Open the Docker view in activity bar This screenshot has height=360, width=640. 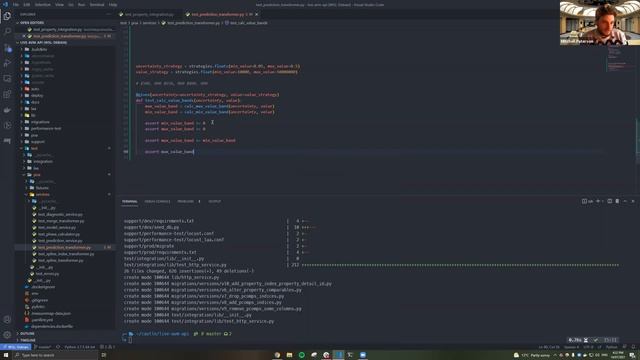click(7, 110)
